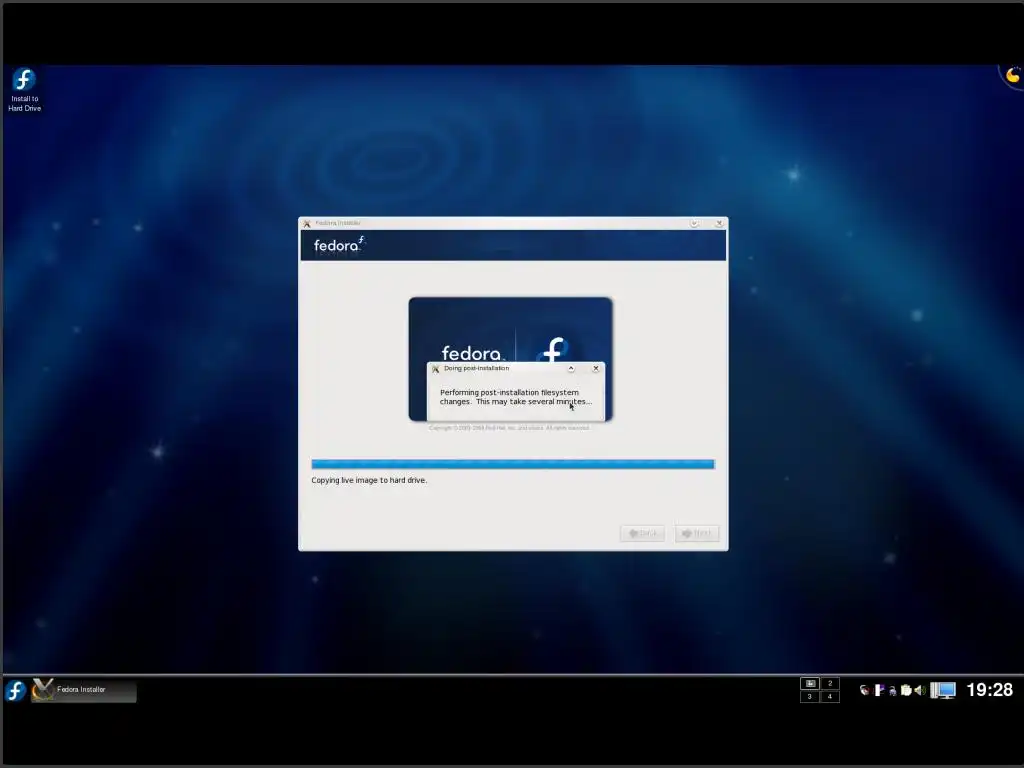Click the padlock tray icon
Image resolution: width=1024 pixels, height=768 pixels.
click(x=893, y=691)
